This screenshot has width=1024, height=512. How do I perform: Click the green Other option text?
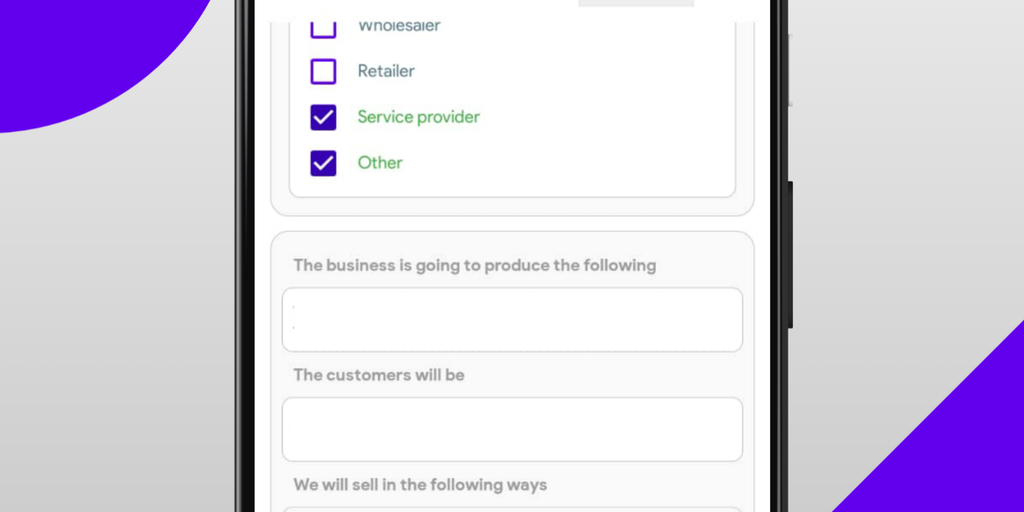pos(380,163)
